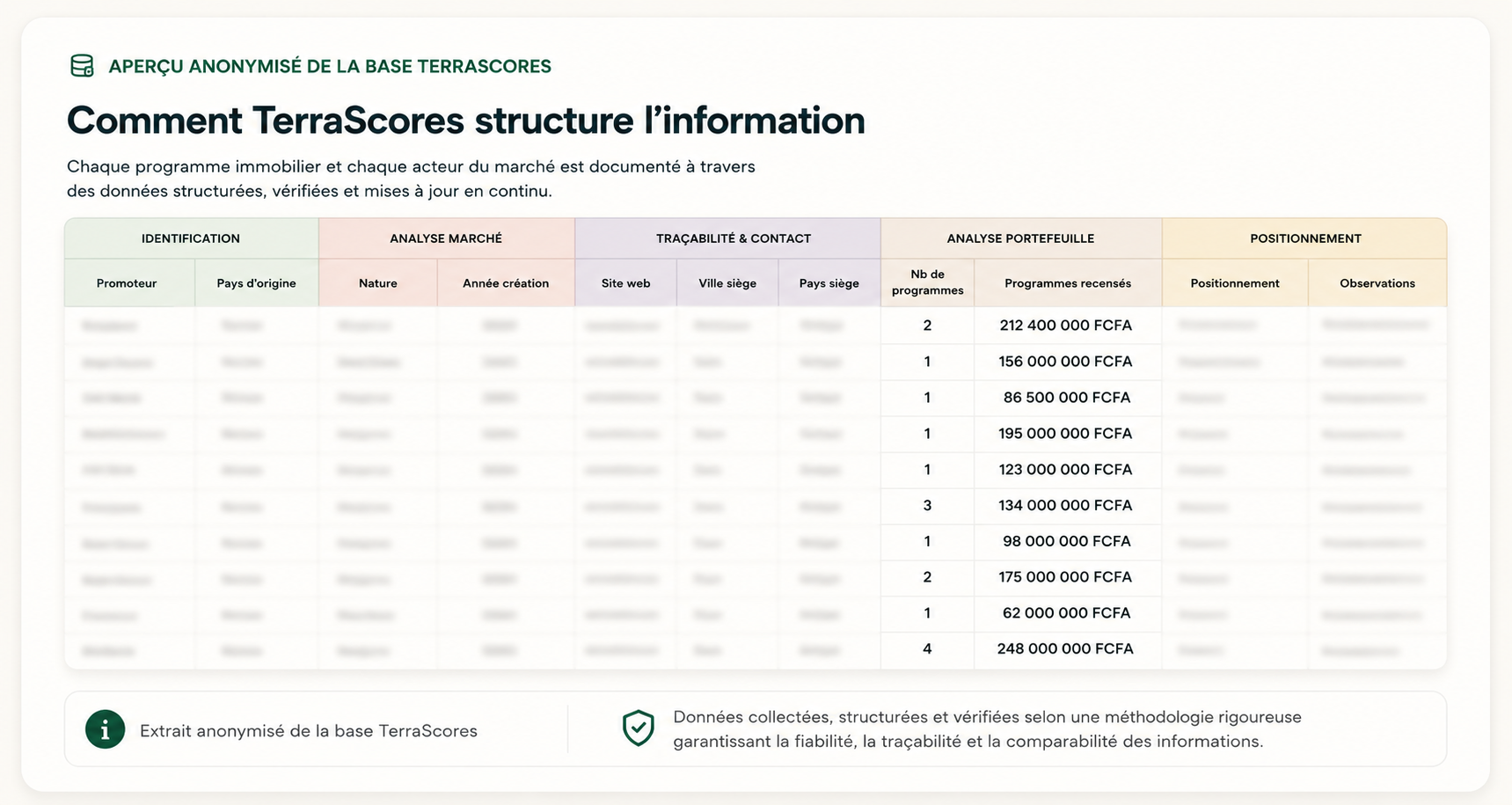Select the 195 000 000 FCFA cell

[x=1066, y=434]
